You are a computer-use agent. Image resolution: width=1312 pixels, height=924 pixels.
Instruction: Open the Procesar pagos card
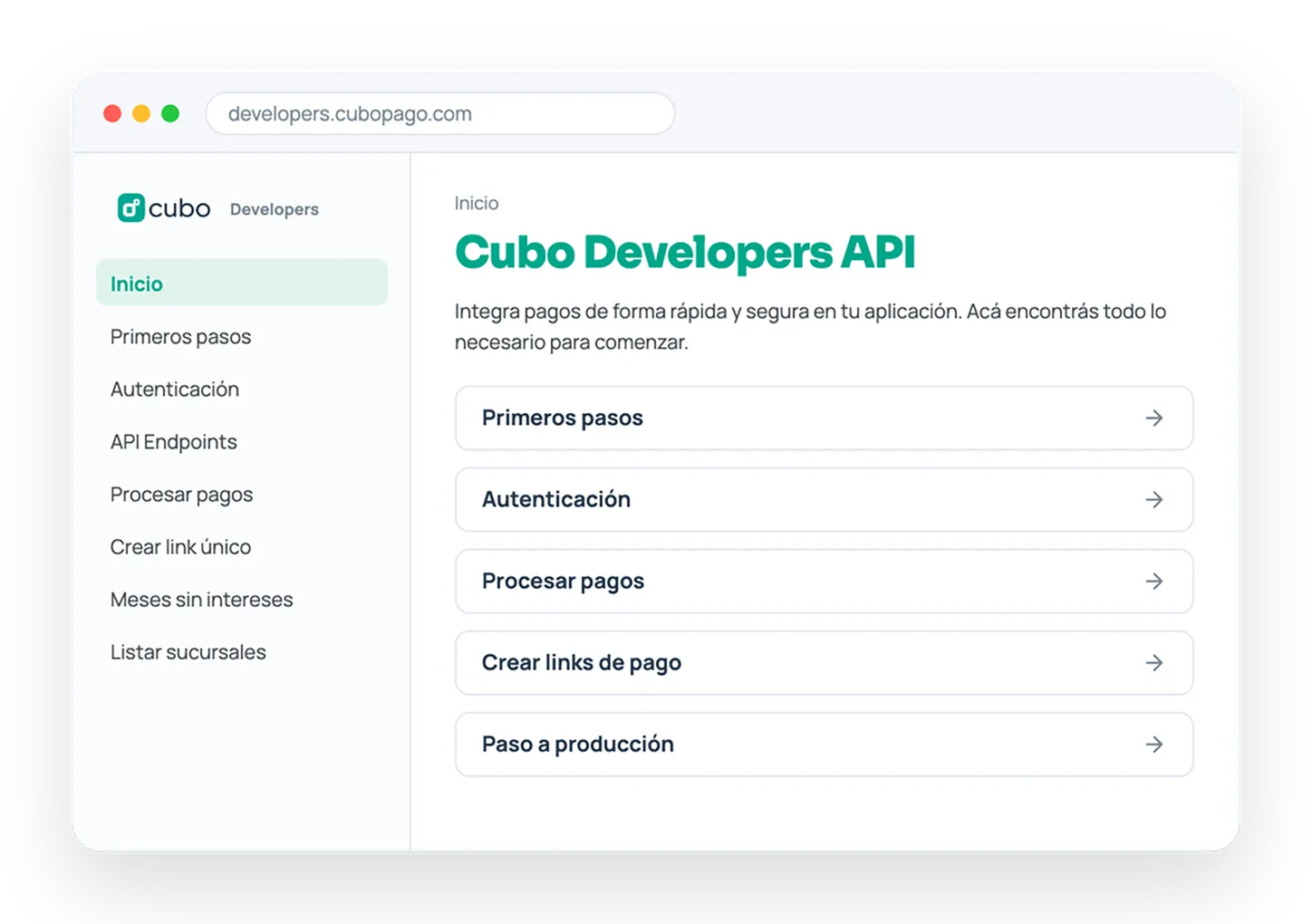coord(824,581)
